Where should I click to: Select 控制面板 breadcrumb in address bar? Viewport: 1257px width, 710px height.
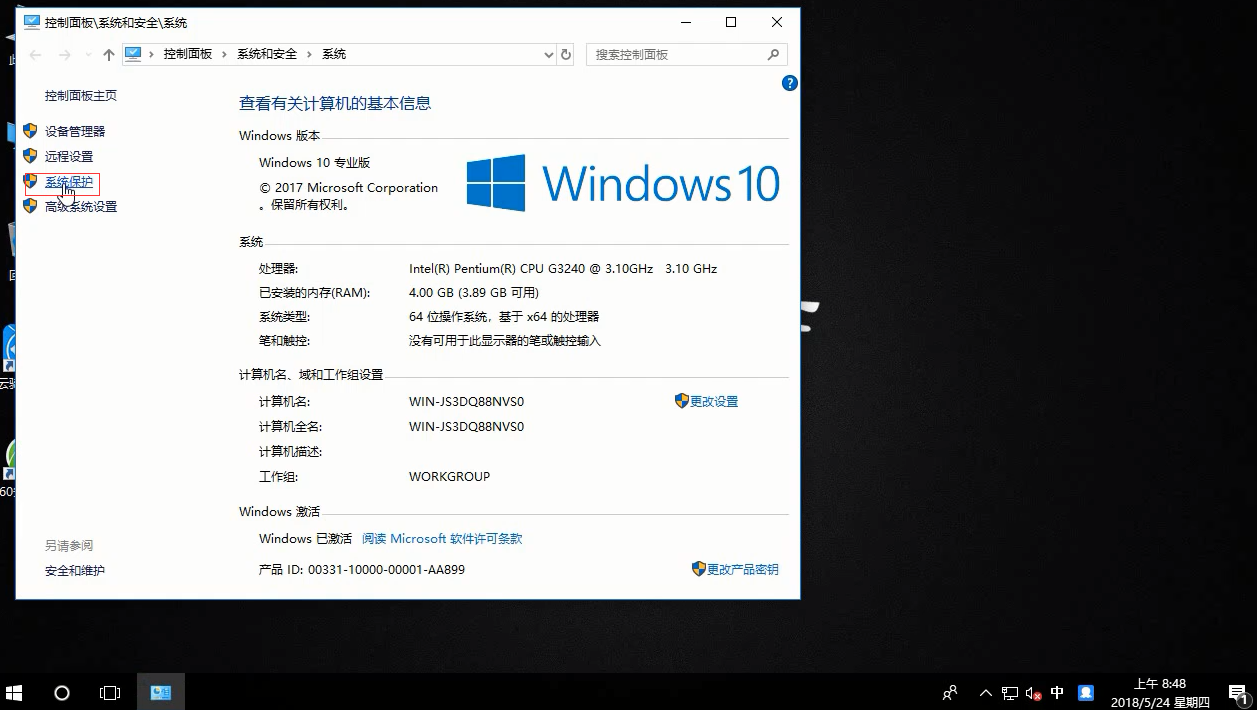(x=188, y=54)
